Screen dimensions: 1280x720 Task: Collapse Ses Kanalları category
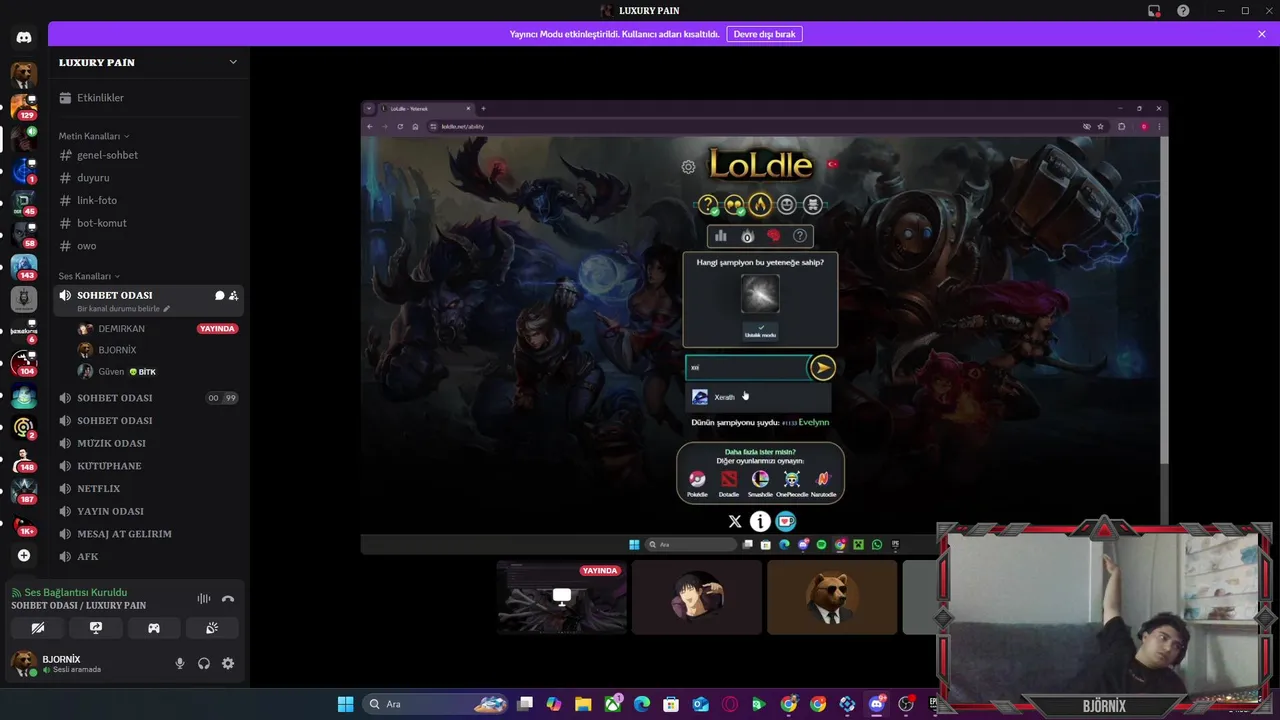89,276
